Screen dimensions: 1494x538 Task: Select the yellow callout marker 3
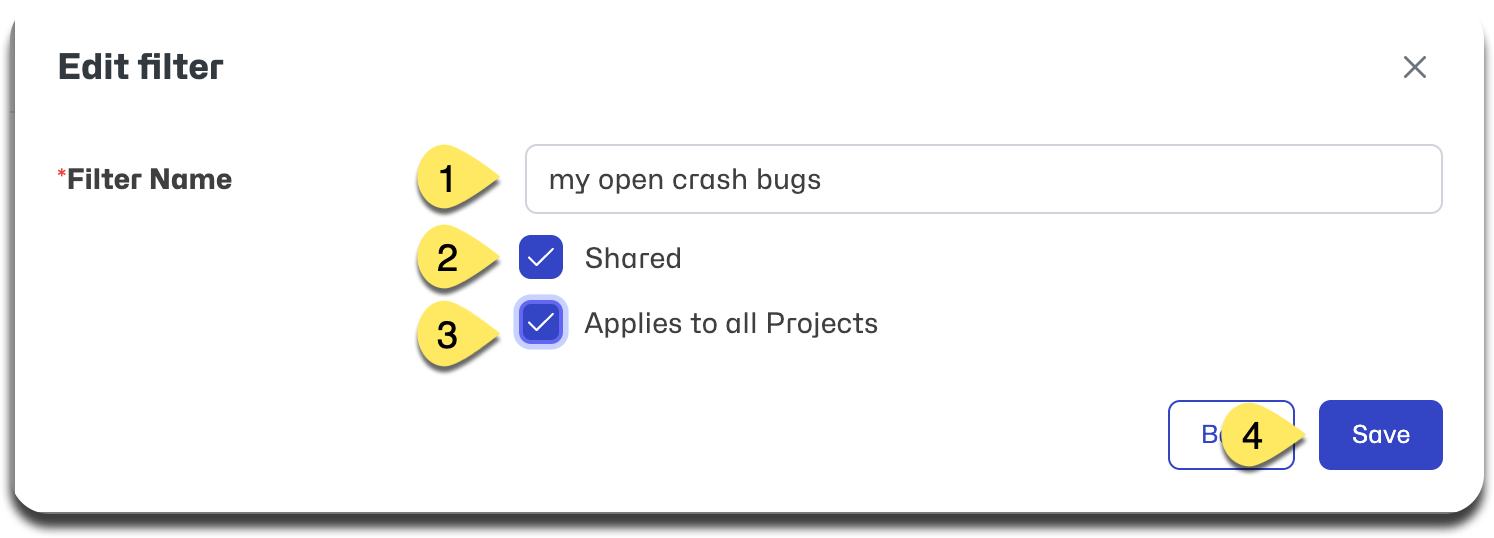tap(455, 334)
